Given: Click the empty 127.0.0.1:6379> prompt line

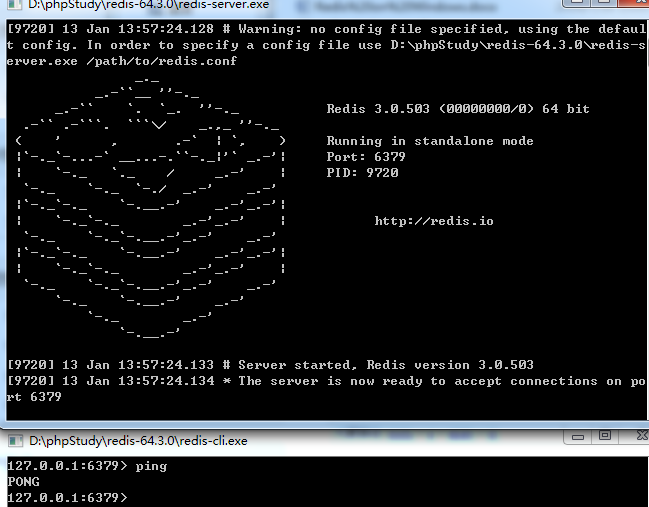Looking at the screenshot, I should coord(67,497).
